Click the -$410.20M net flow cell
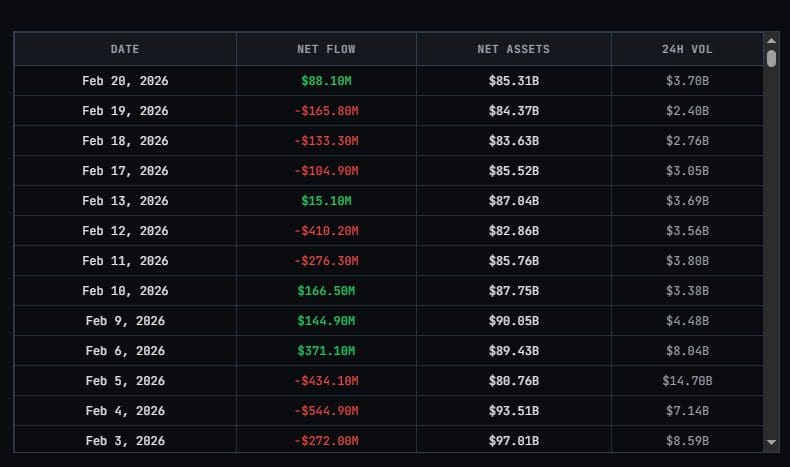This screenshot has width=790, height=467. click(x=326, y=231)
